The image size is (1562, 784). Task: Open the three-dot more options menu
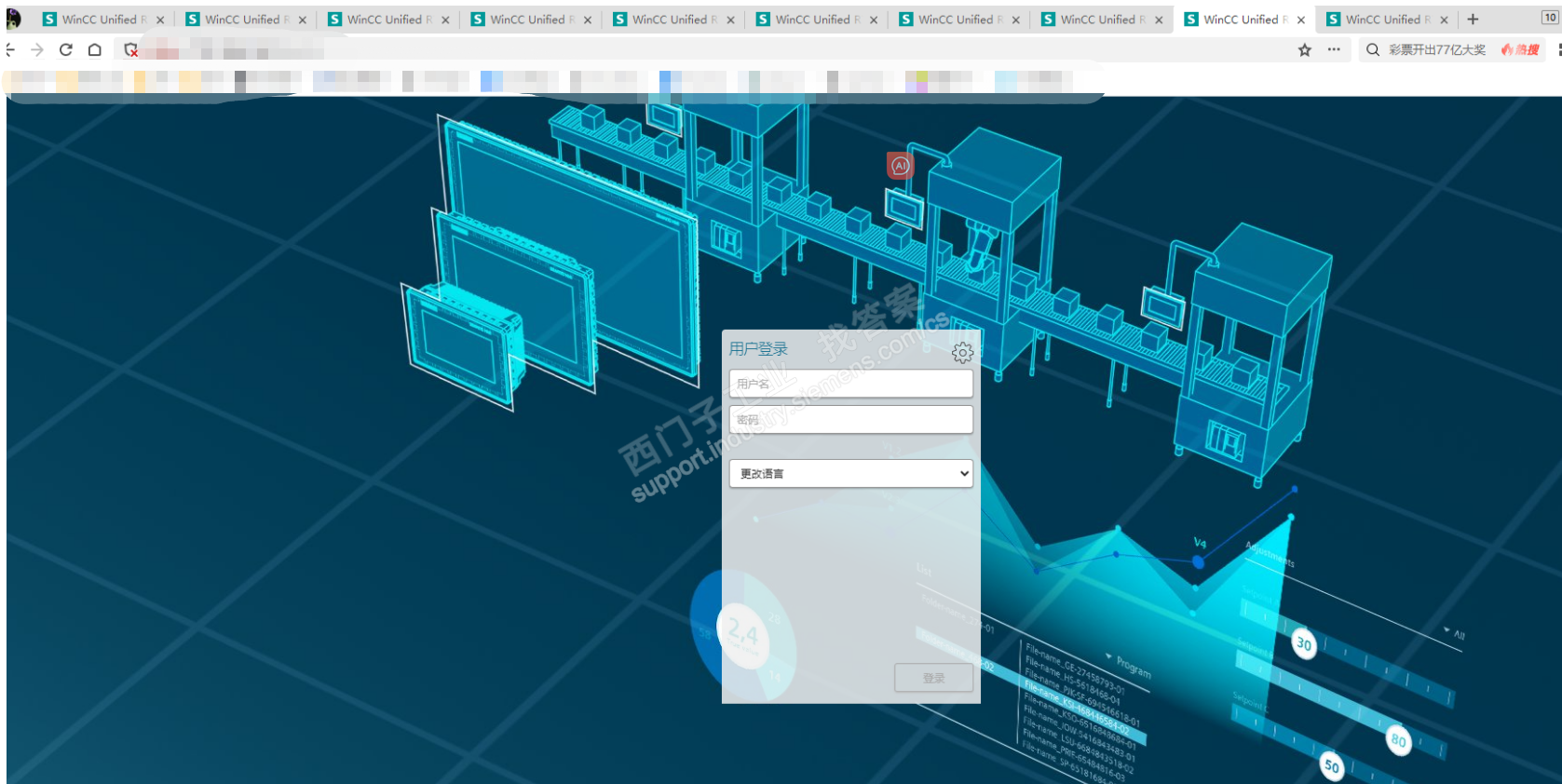point(1334,49)
